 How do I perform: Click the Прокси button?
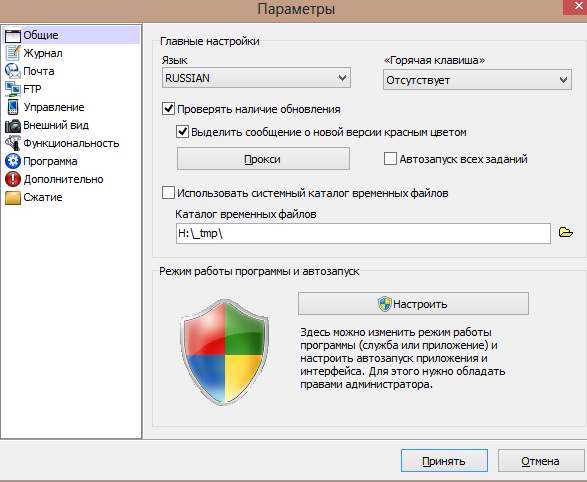tap(263, 159)
